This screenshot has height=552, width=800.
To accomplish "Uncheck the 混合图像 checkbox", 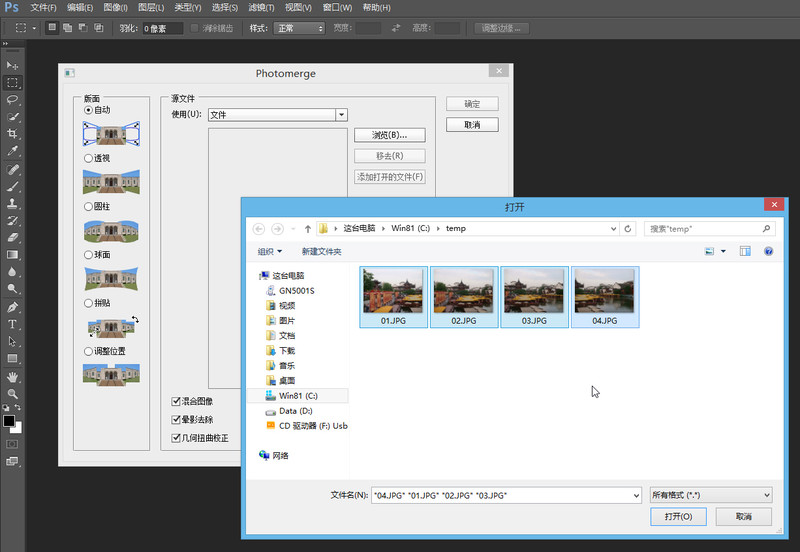I will (176, 401).
